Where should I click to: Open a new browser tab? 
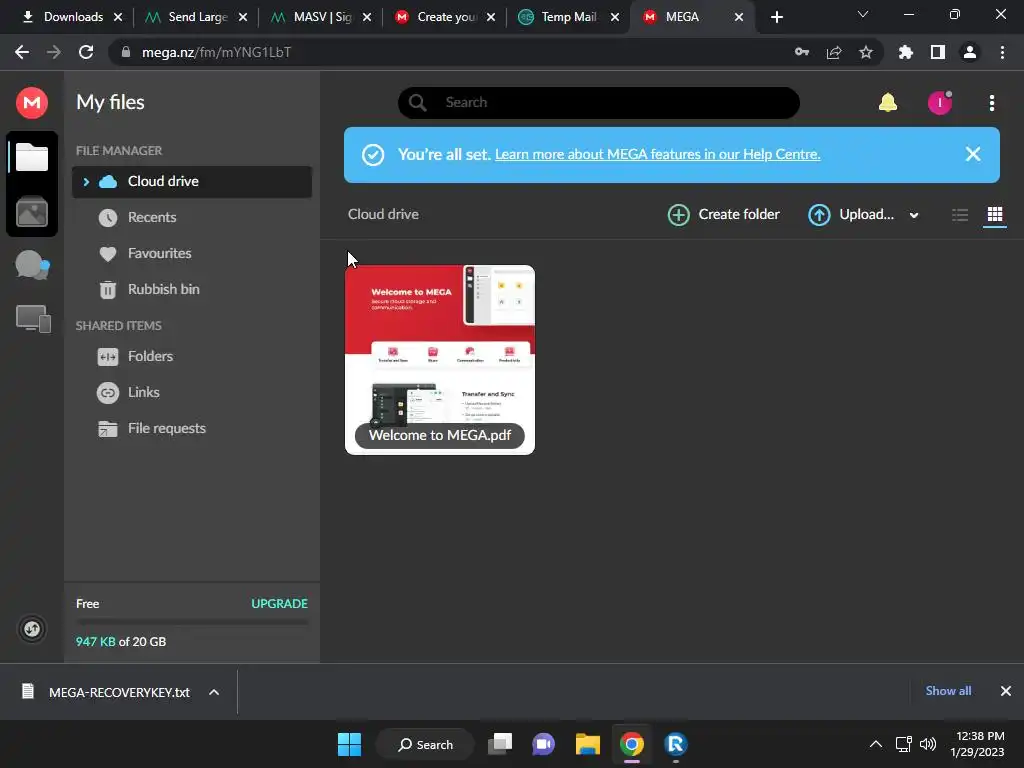point(776,17)
